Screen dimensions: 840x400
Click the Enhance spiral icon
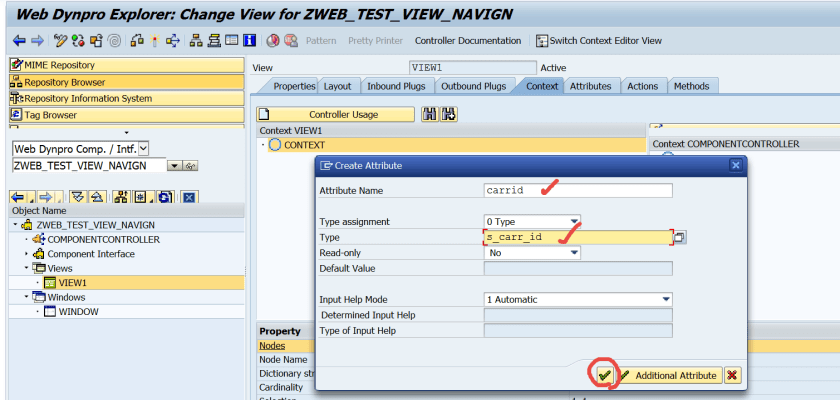[x=114, y=41]
